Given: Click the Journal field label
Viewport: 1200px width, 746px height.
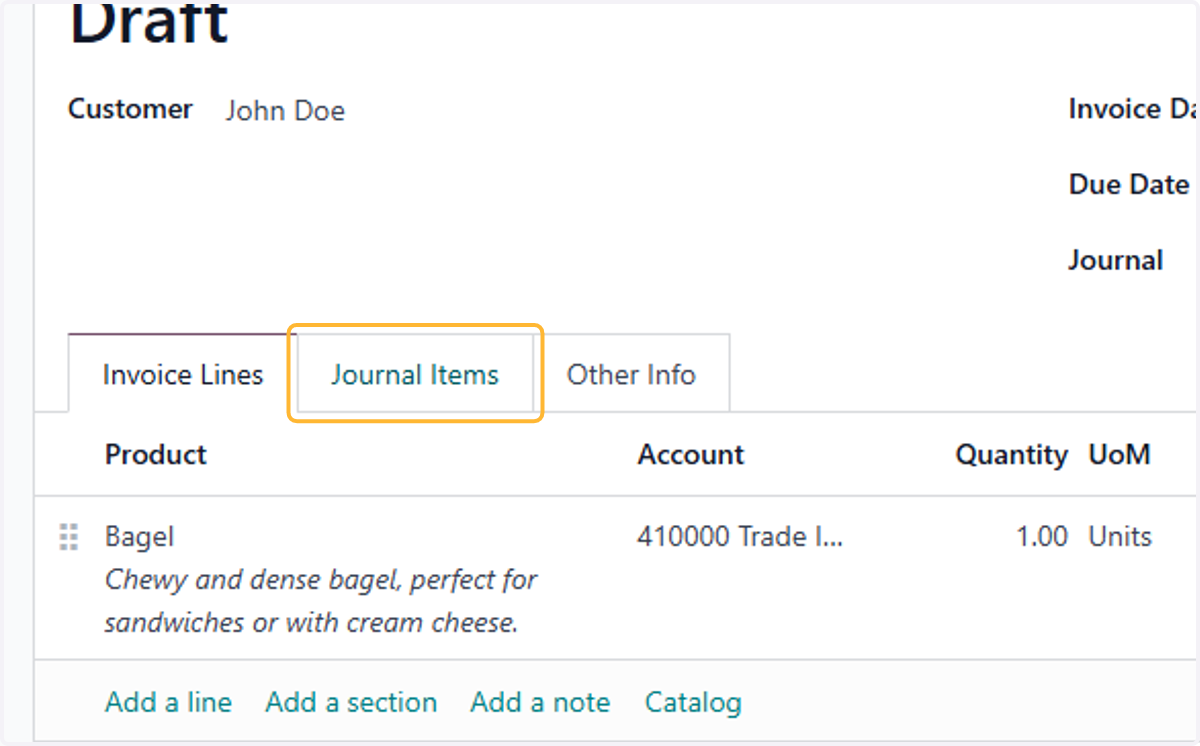Looking at the screenshot, I should click(x=1116, y=261).
